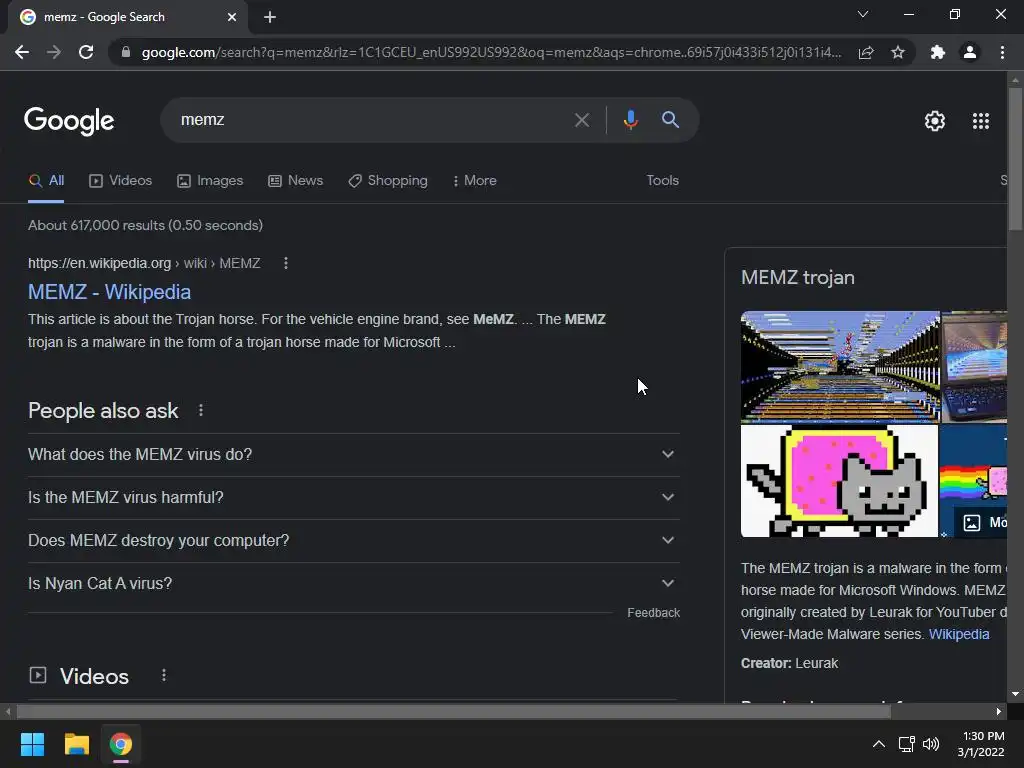Screen dimensions: 1024x768
Task: Open the tab search chevron
Action: (x=863, y=14)
